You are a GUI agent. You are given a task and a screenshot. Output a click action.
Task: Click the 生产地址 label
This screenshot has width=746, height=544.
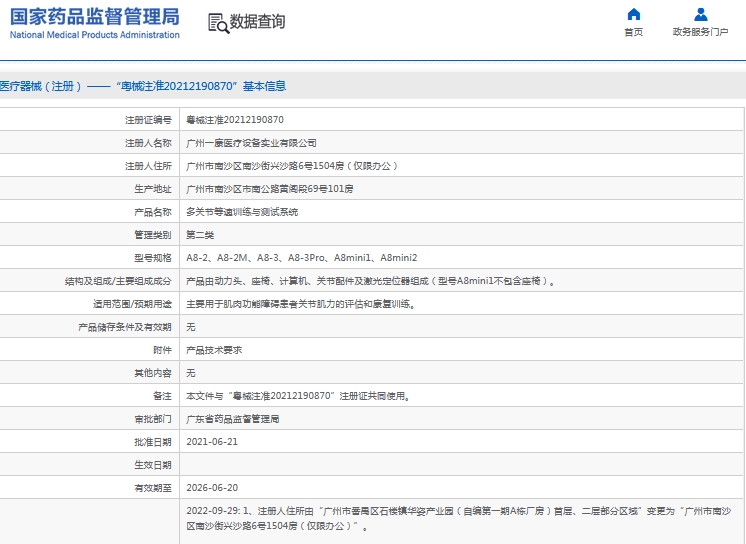pos(153,189)
